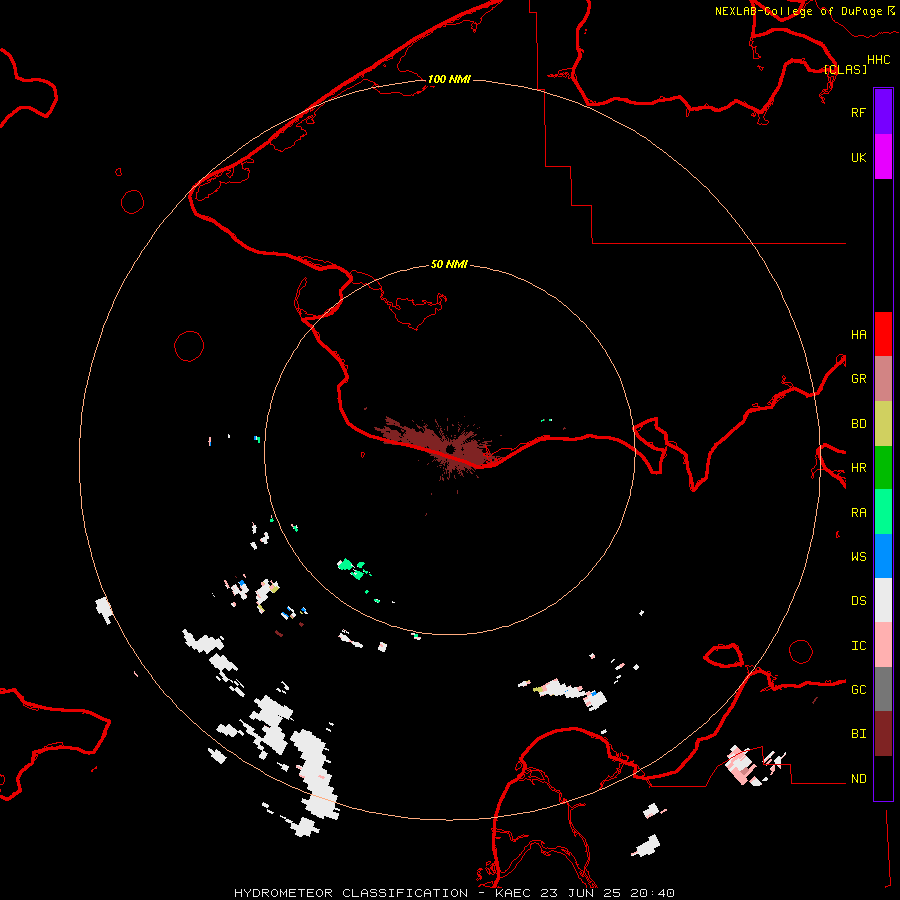Click the bright green RA swatch
The width and height of the screenshot is (900, 900).
883,512
